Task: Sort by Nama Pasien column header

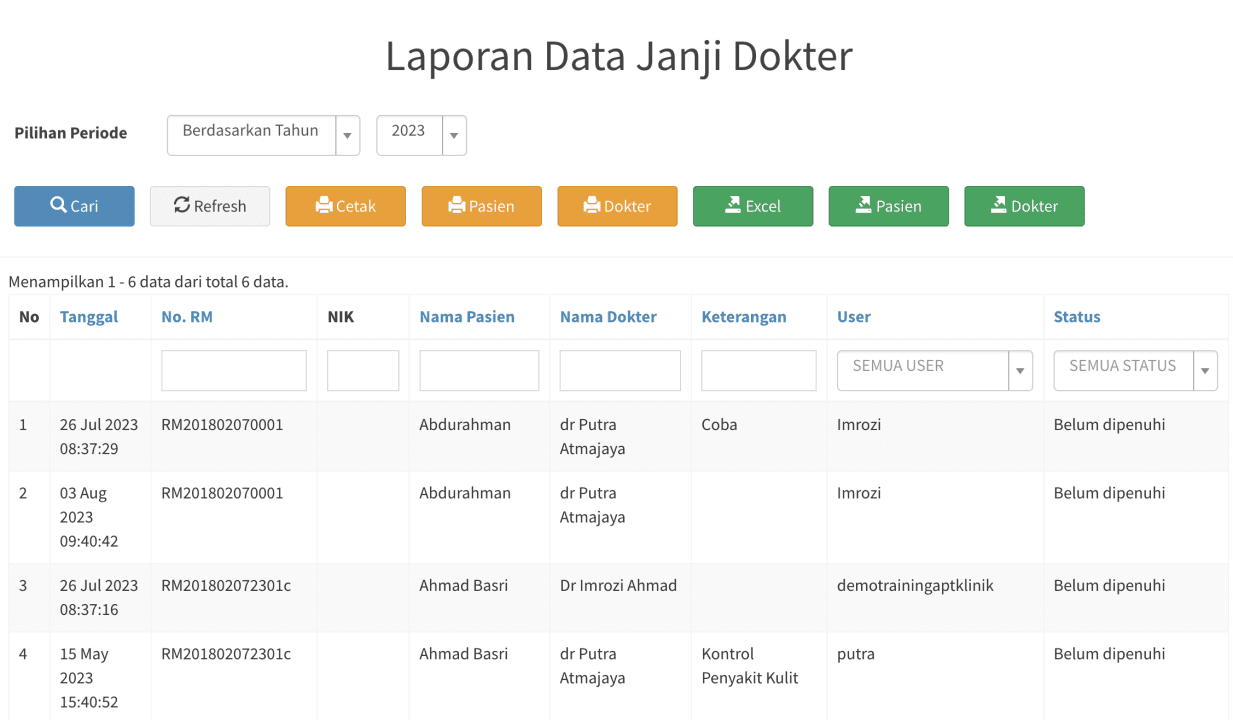Action: (x=467, y=317)
